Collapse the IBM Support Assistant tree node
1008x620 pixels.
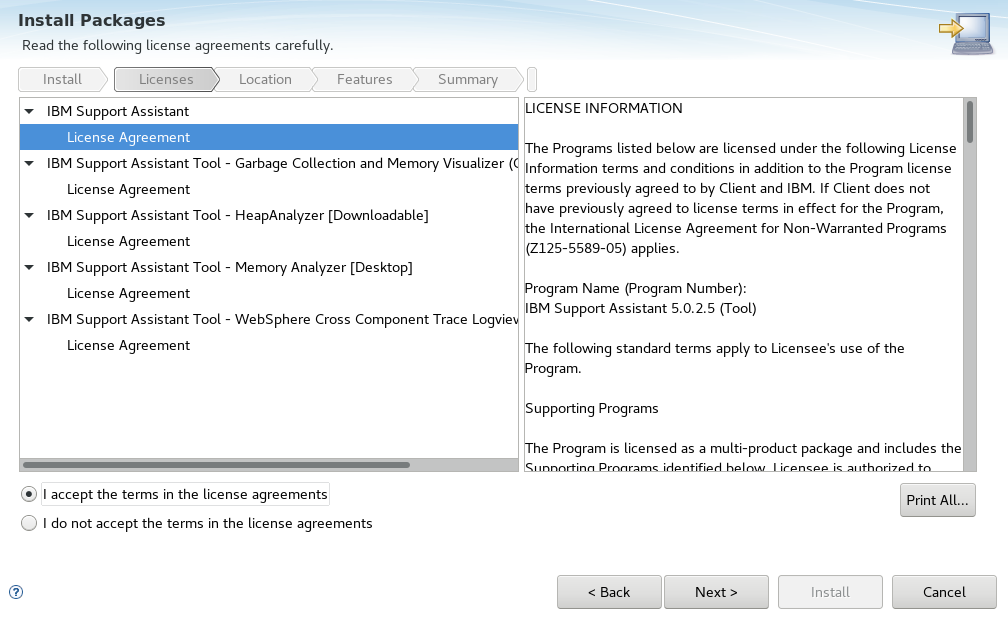30,111
